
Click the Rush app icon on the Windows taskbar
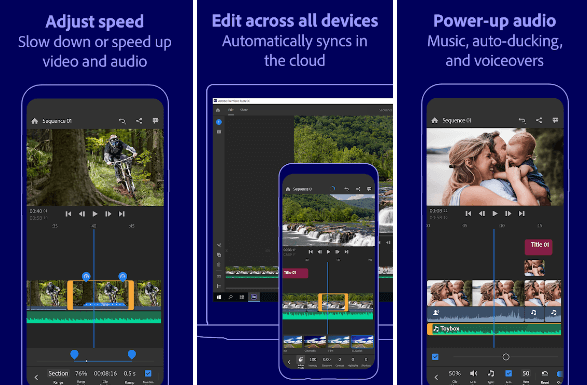coord(254,297)
